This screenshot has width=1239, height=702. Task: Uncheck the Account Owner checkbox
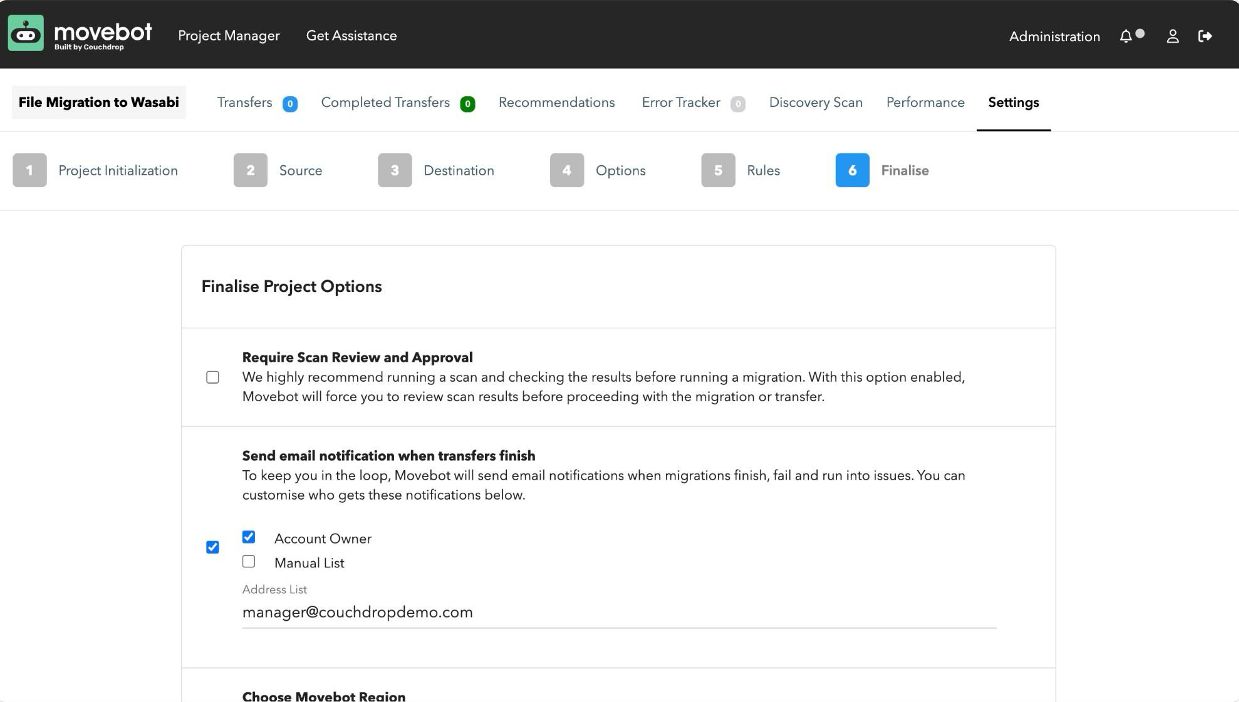point(249,537)
